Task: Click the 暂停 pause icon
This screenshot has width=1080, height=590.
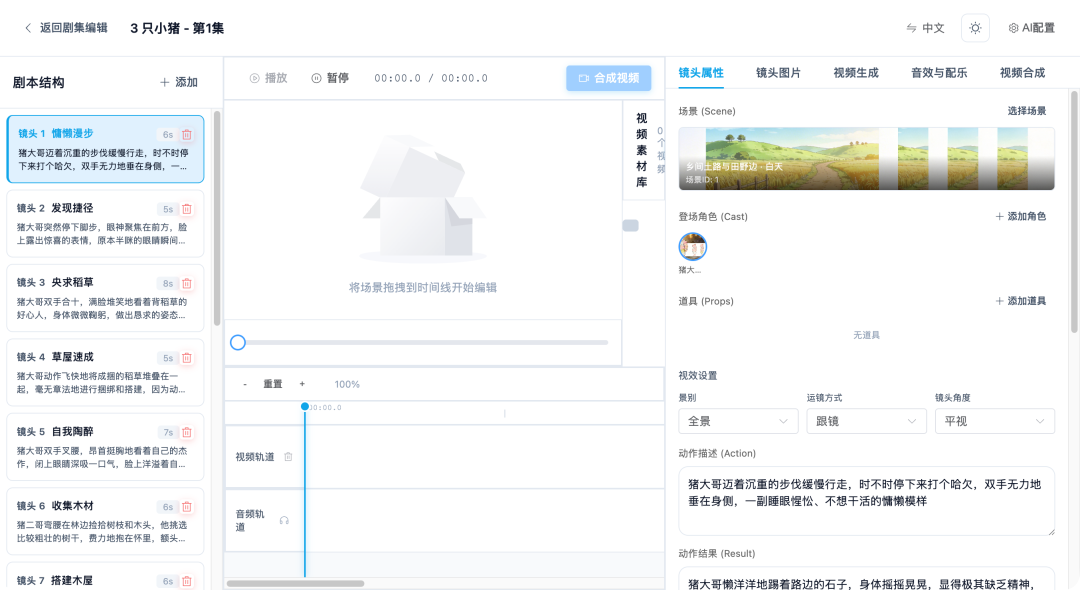Action: (317, 78)
